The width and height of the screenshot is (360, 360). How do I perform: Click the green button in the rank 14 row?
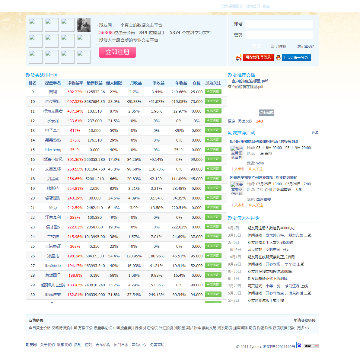pos(213,140)
